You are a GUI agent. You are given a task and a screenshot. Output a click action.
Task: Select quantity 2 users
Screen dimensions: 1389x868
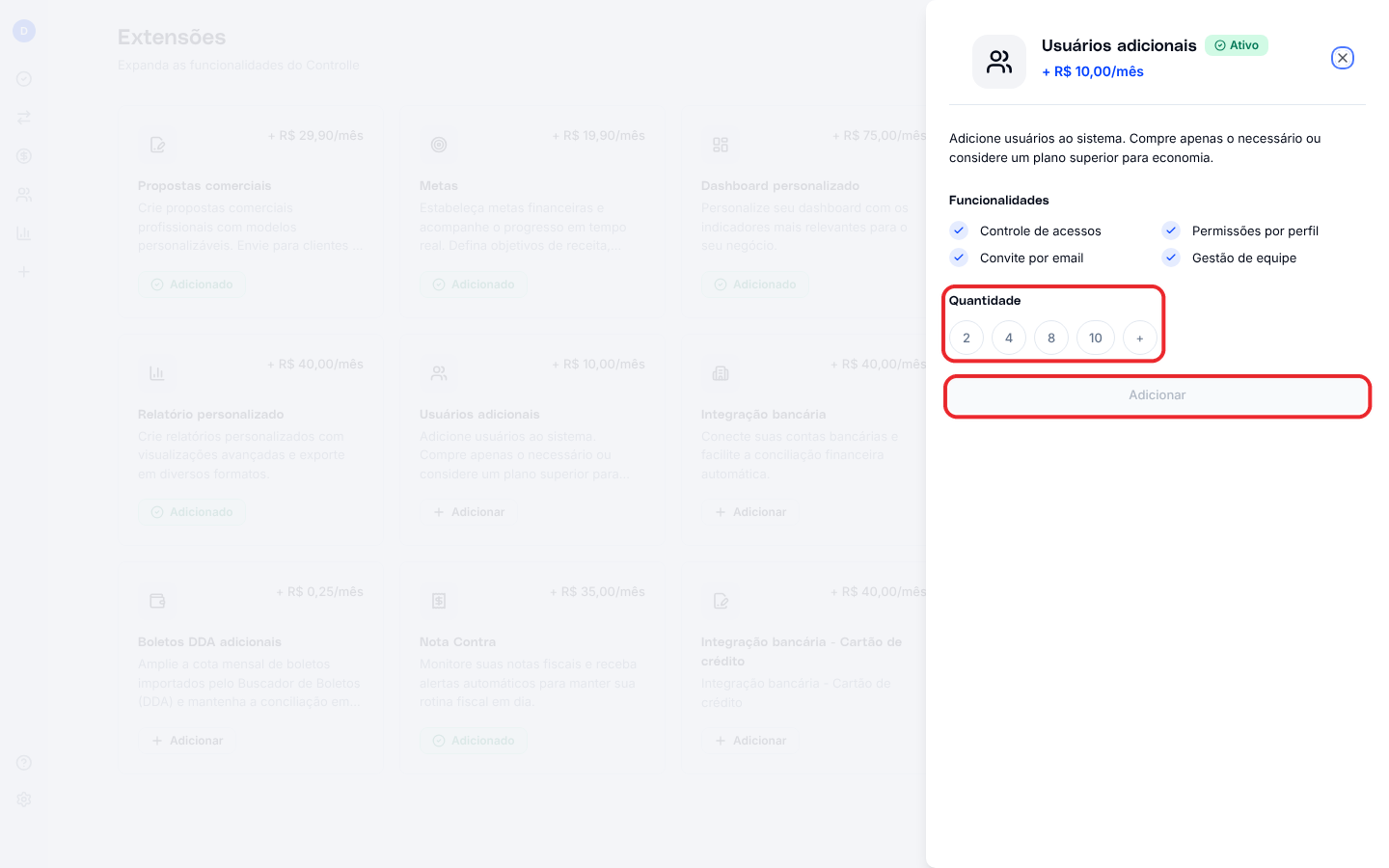967,338
